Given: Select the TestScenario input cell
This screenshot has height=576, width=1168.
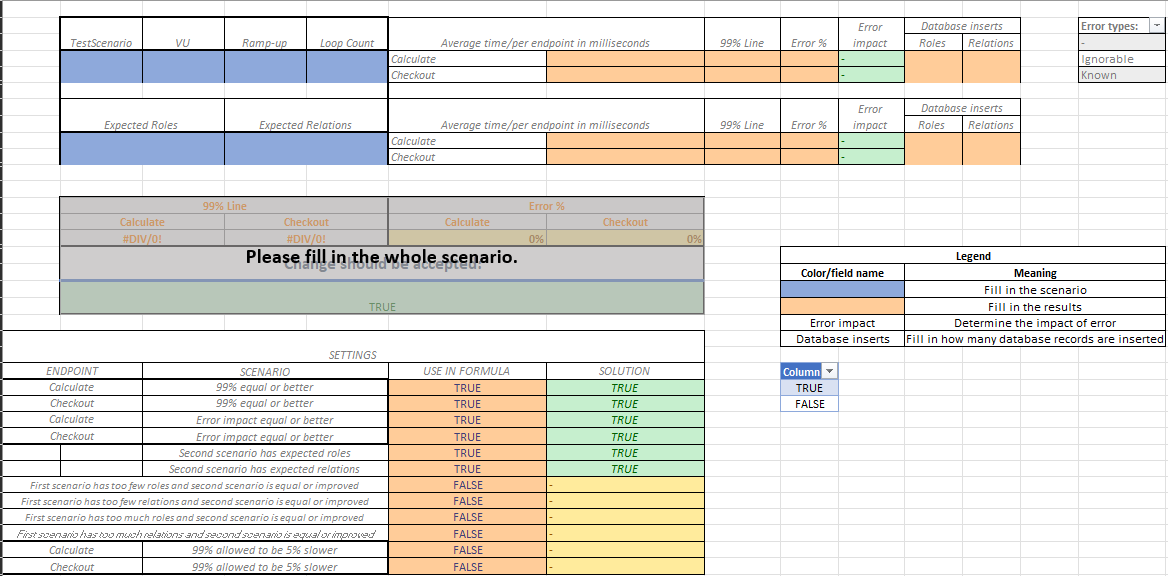Looking at the screenshot, I should (x=101, y=66).
